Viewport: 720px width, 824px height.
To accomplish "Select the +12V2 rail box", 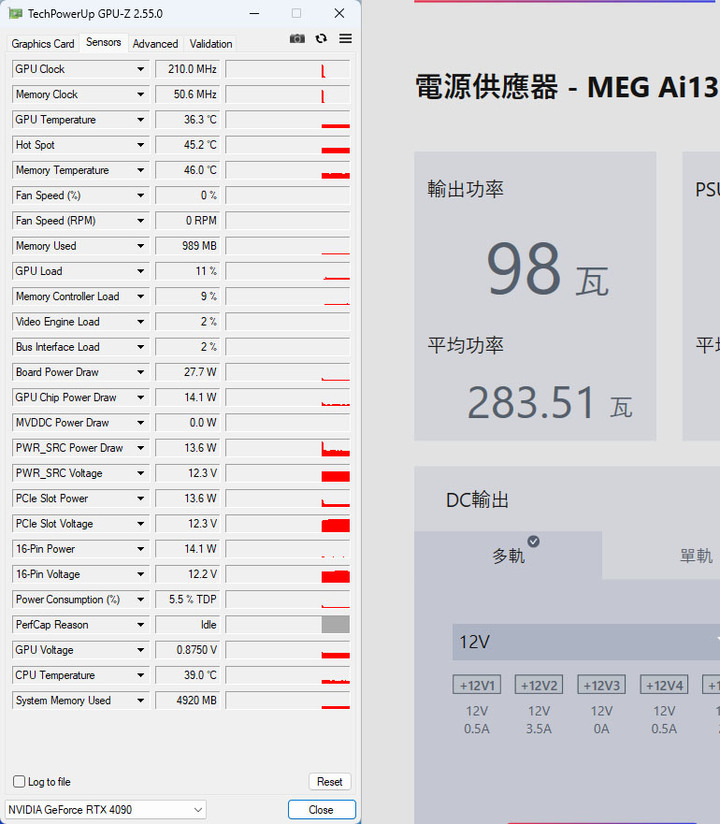I will 539,685.
